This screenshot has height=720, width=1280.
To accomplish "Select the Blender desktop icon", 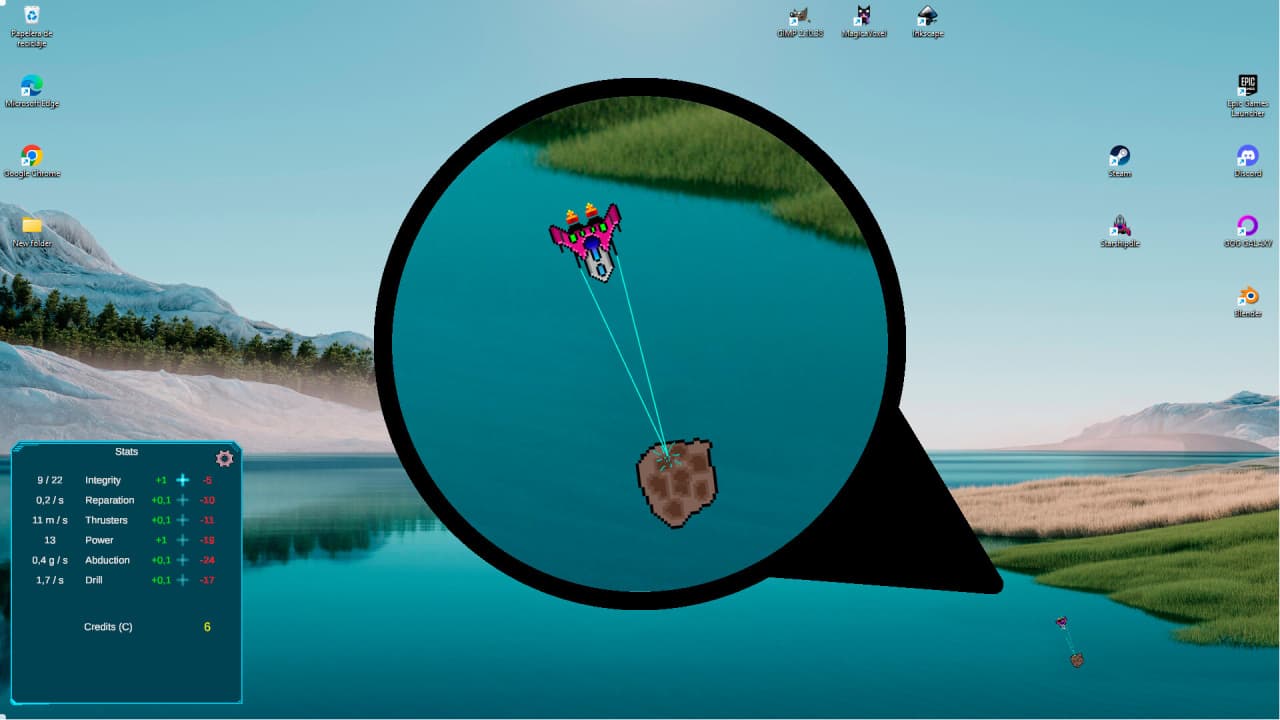I will coord(1247,296).
